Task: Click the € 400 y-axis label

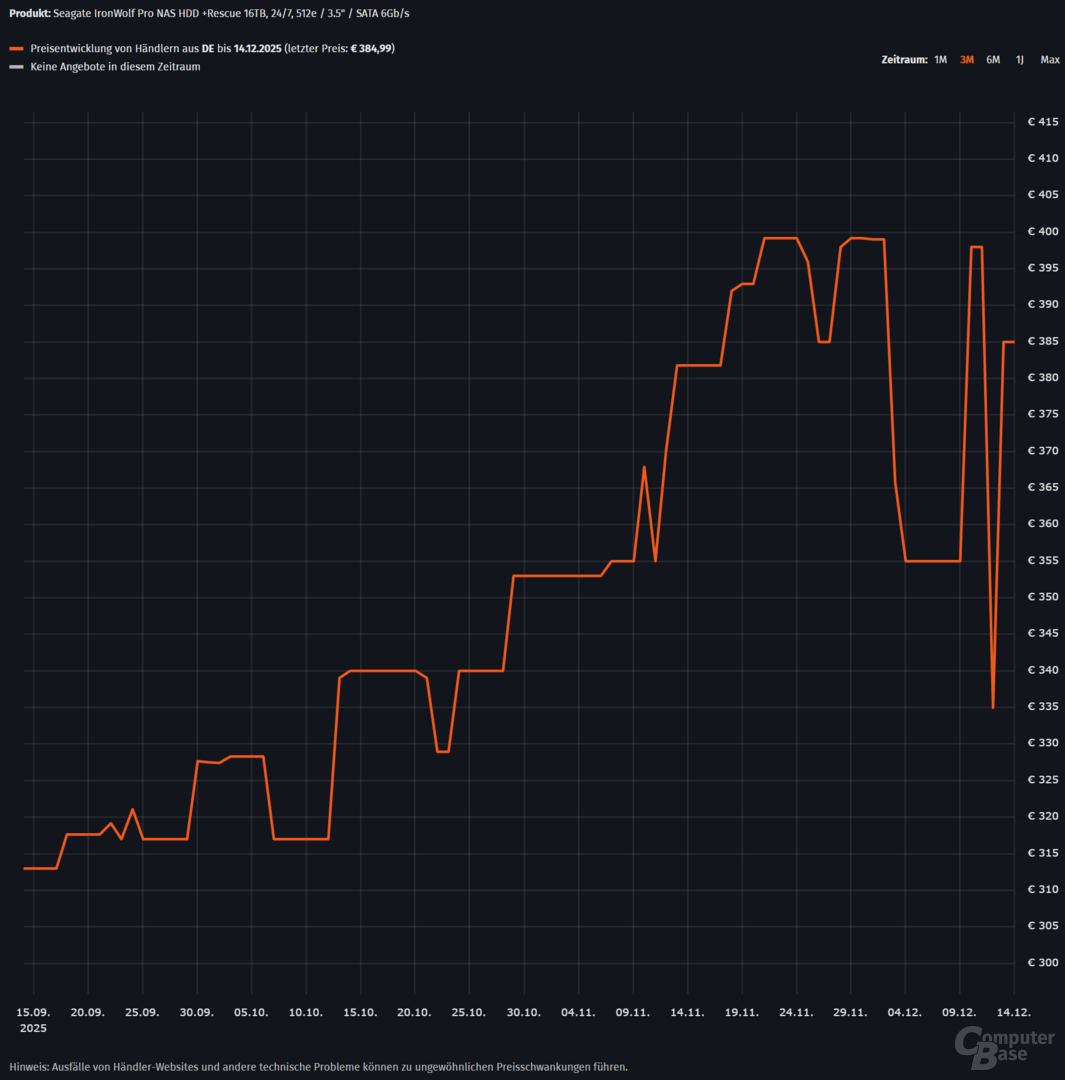Action: click(1042, 232)
